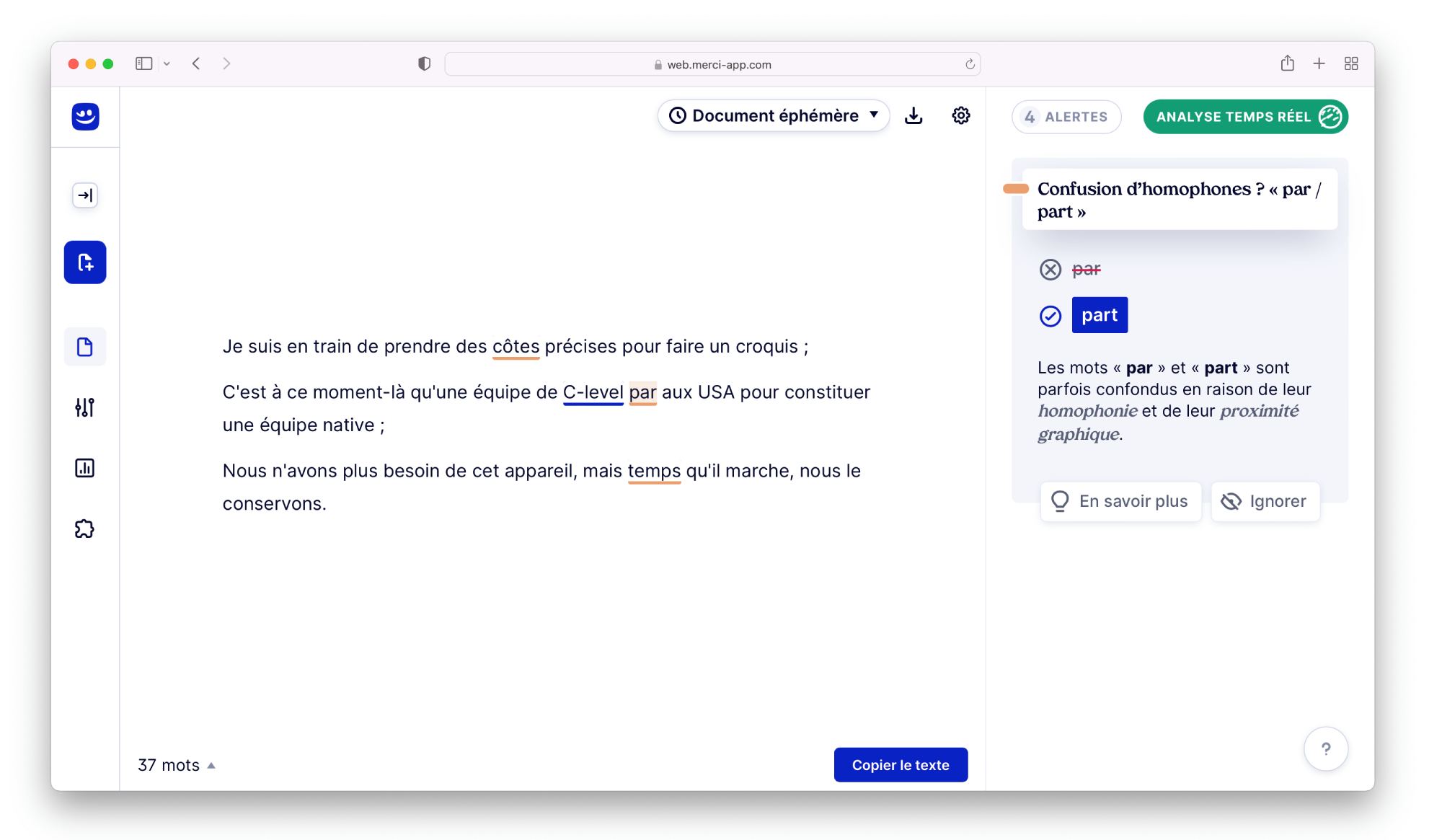Open download document icon
This screenshot has width=1442, height=840.
tap(914, 115)
